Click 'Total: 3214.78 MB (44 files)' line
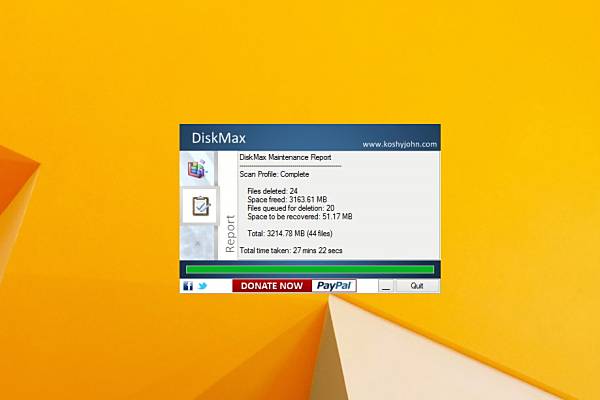600x400 pixels. (x=290, y=233)
